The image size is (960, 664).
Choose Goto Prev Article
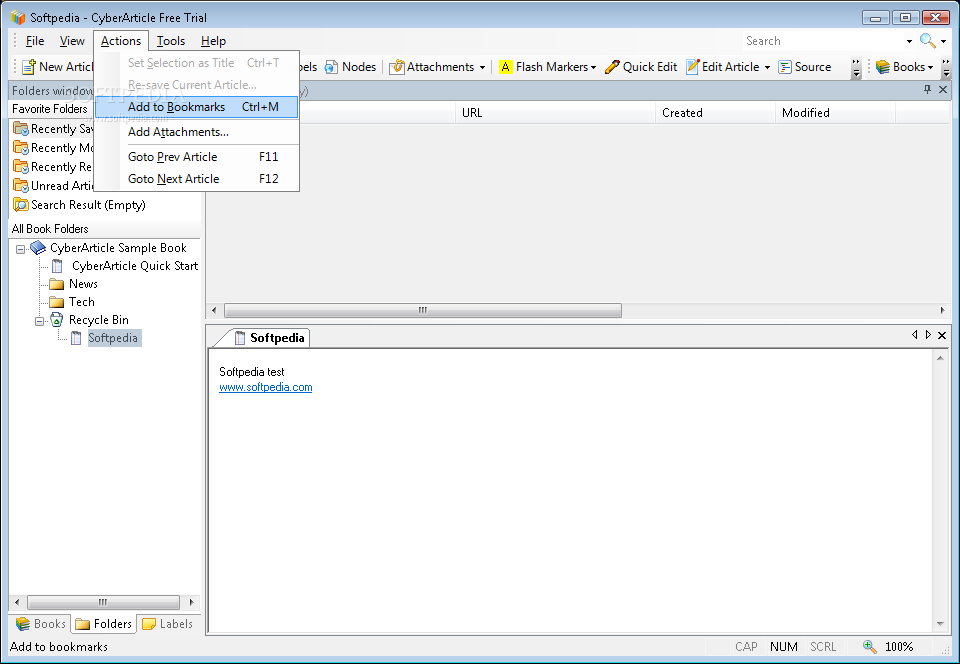pos(197,157)
